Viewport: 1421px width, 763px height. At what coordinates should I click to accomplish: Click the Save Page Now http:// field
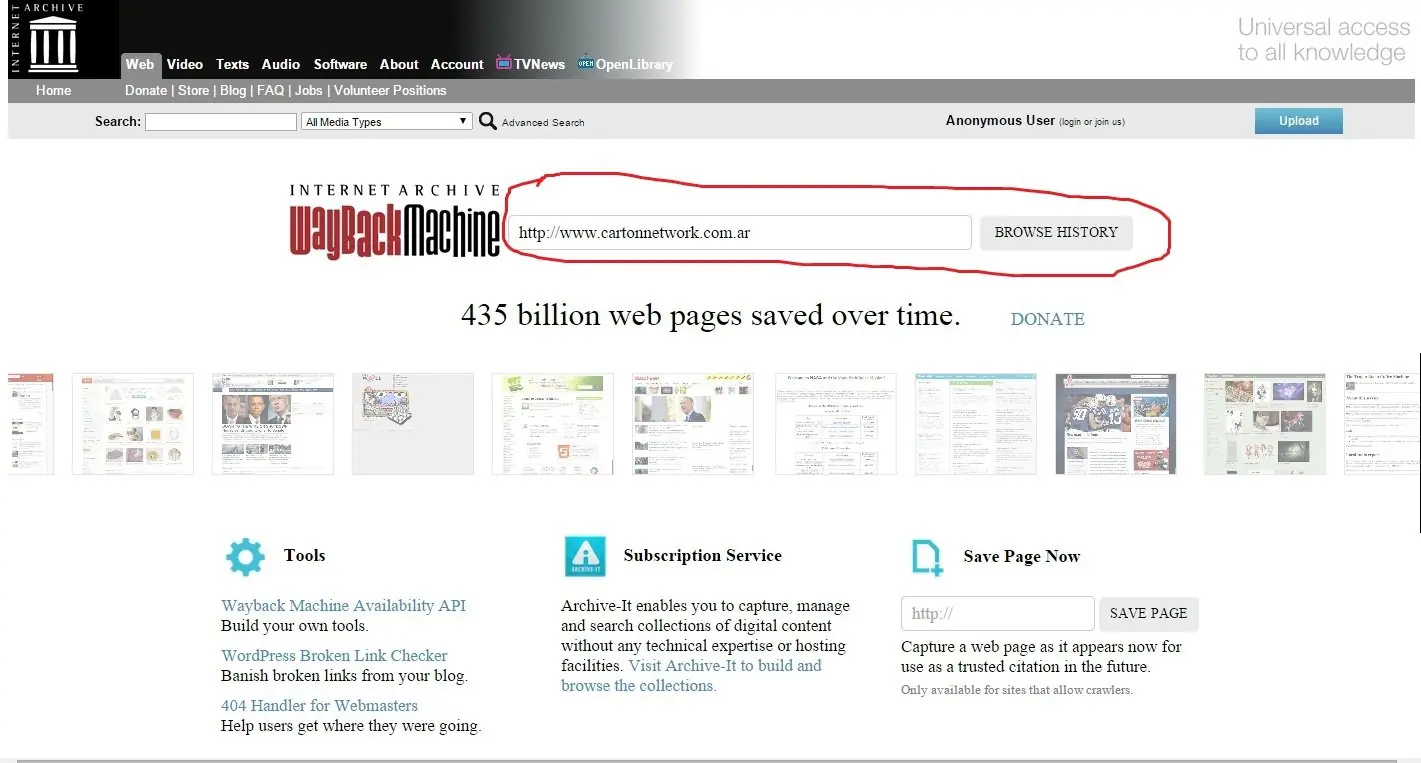click(998, 613)
